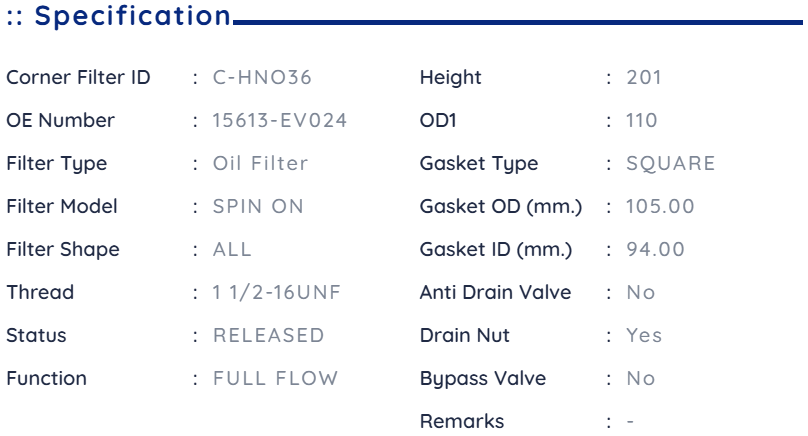Select the Drain Nut value Yes
This screenshot has height=436, width=808.
pos(644,336)
